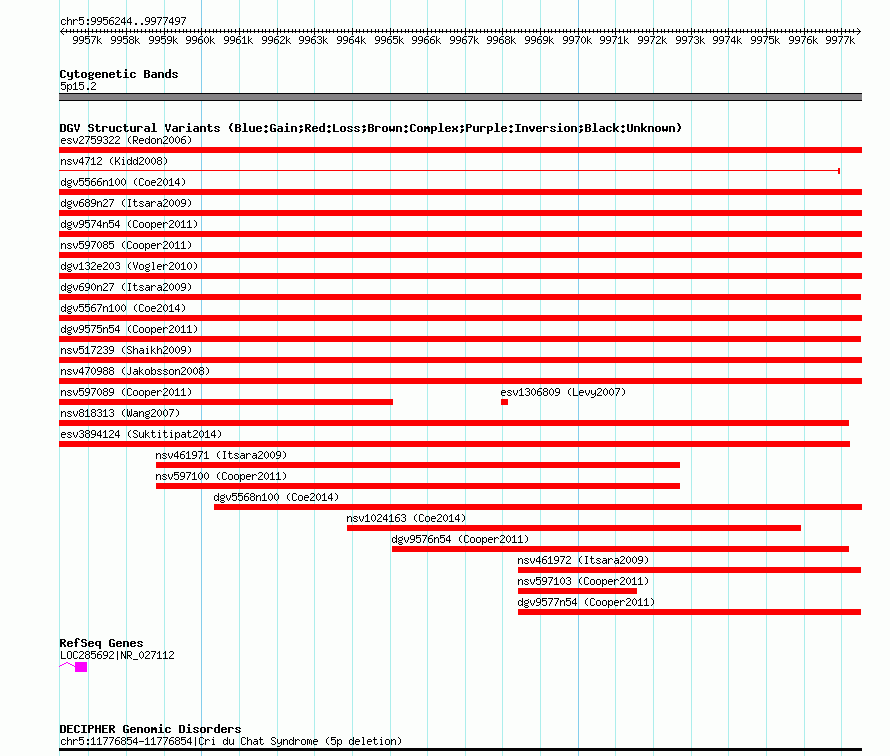Click the red bar under nsv1024163
The image size is (890, 756).
pyautogui.click(x=574, y=528)
